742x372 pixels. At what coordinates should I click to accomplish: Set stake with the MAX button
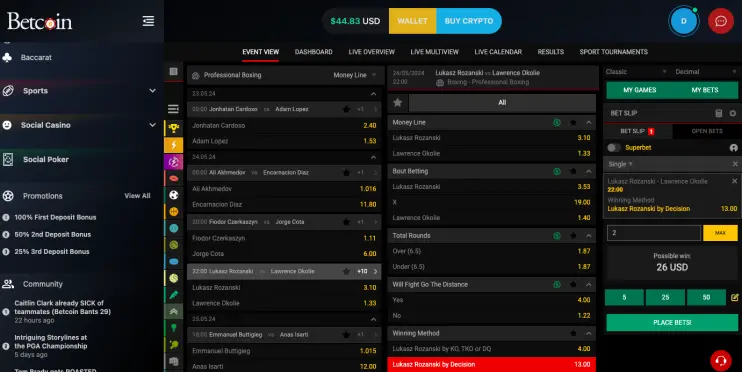(x=720, y=233)
